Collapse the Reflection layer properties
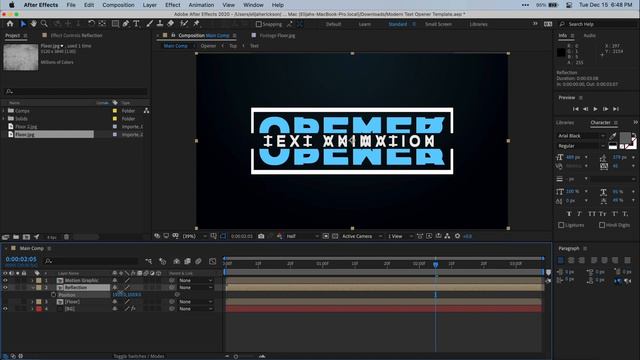 point(33,288)
